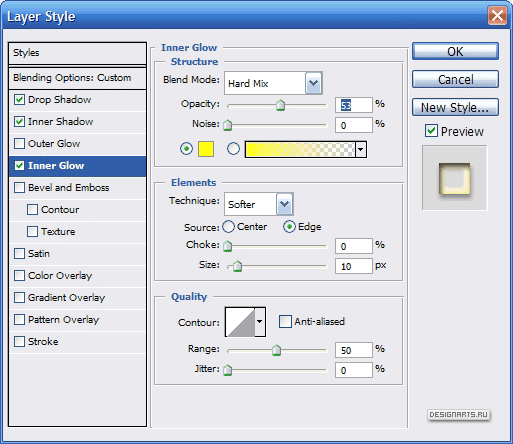This screenshot has height=444, width=513.
Task: Open the Color Overlay settings
Action: pyautogui.click(x=60, y=275)
